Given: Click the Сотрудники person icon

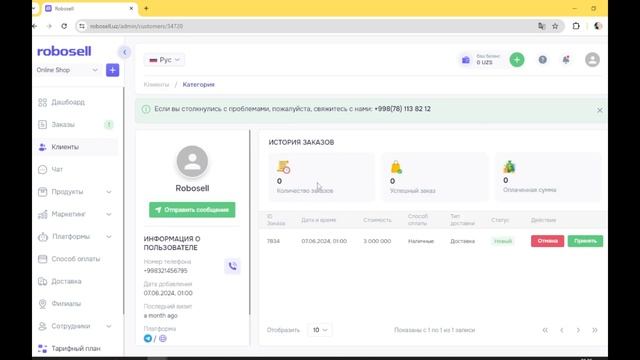Looking at the screenshot, I should click(42, 326).
